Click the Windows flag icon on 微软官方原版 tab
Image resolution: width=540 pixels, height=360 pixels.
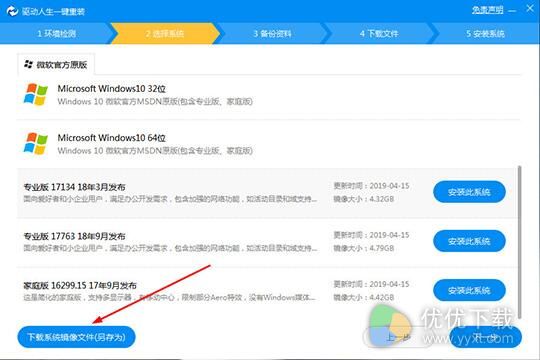(x=28, y=64)
